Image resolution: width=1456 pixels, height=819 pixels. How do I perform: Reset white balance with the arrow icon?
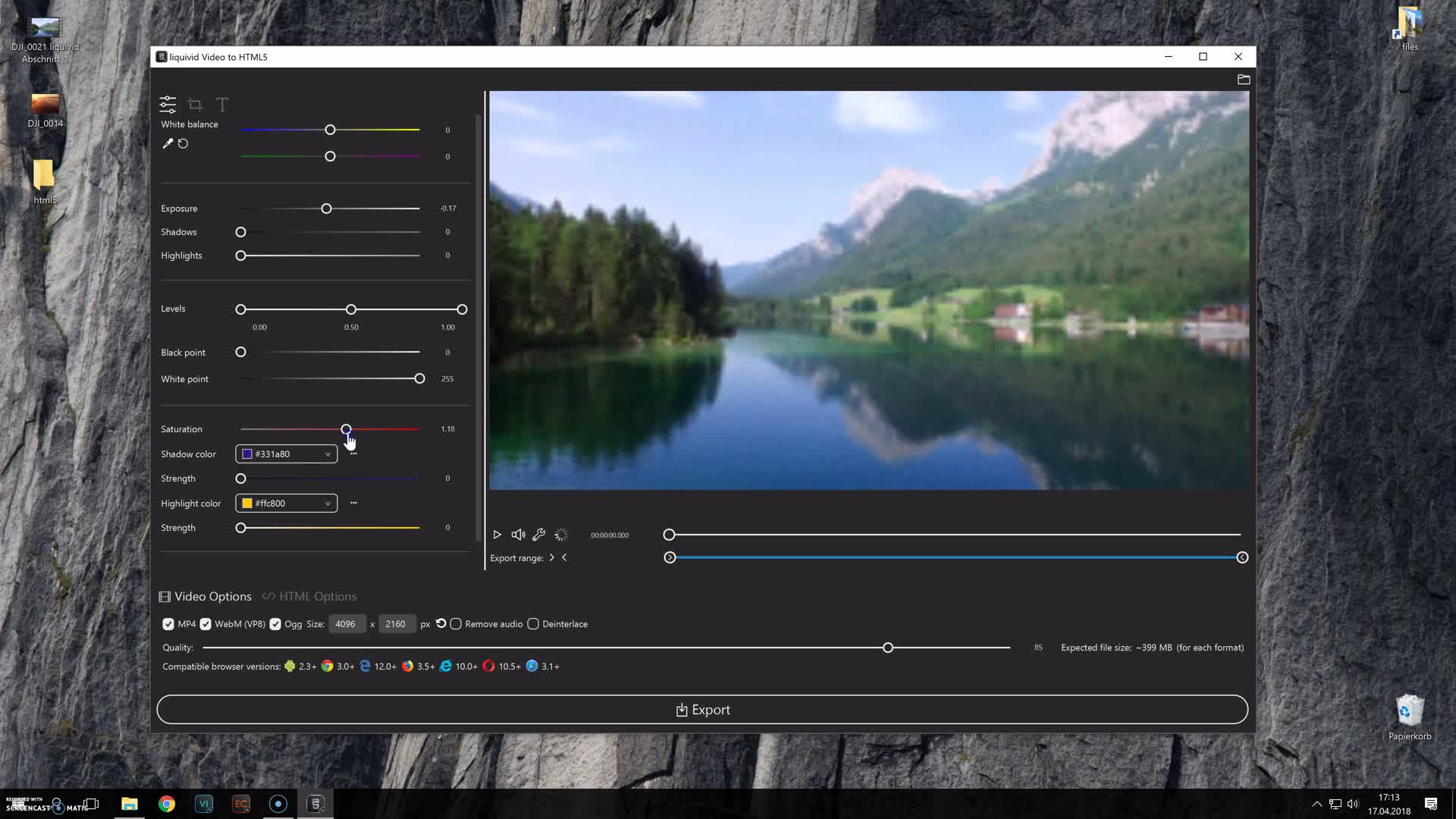pos(183,143)
